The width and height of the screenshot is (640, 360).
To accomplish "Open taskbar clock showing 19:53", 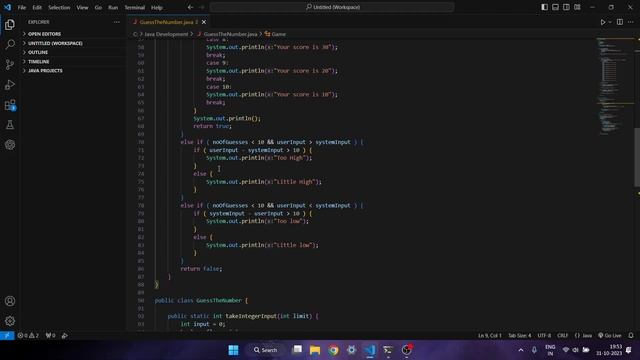I will click(x=609, y=350).
